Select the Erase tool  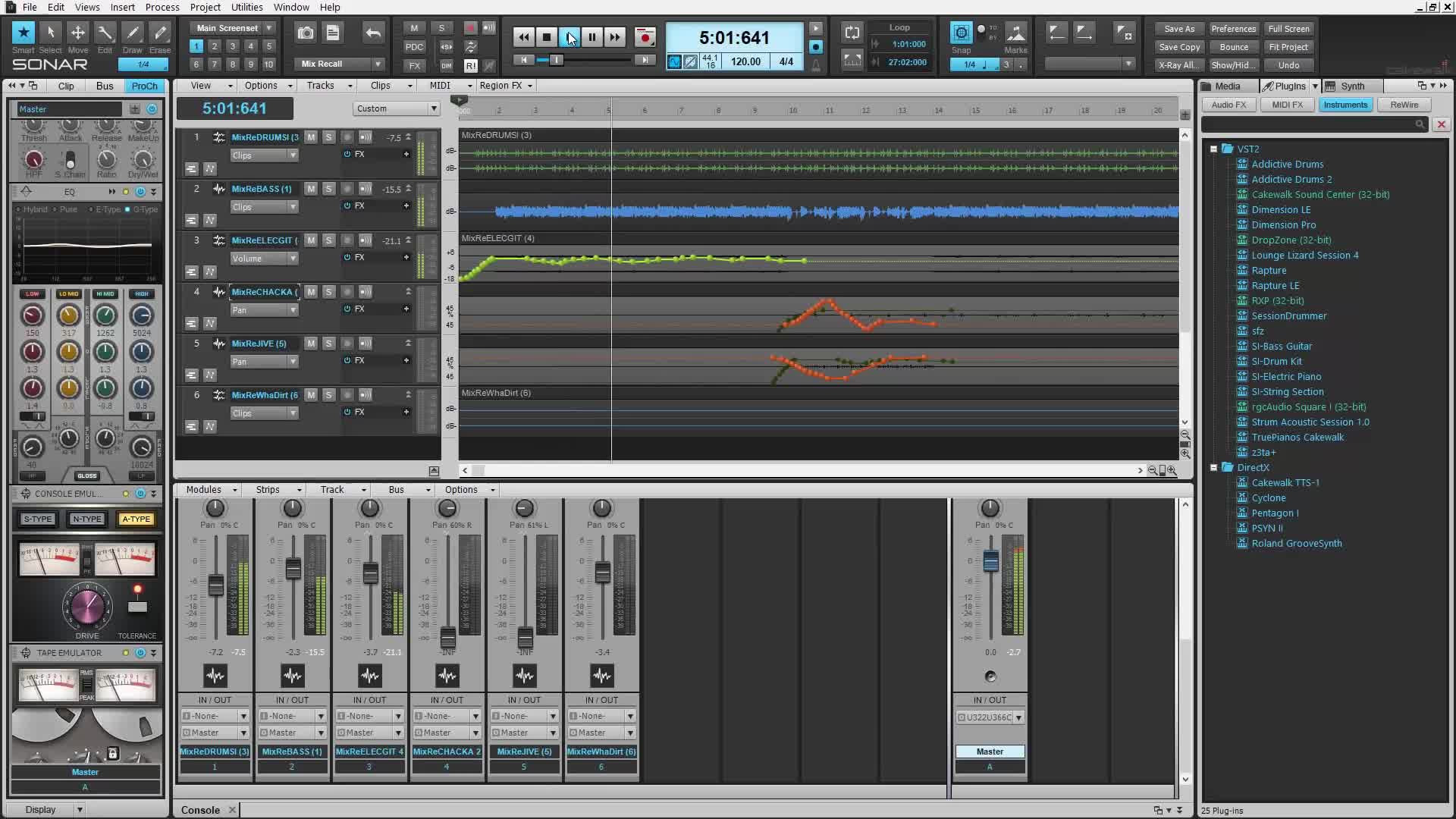[159, 33]
